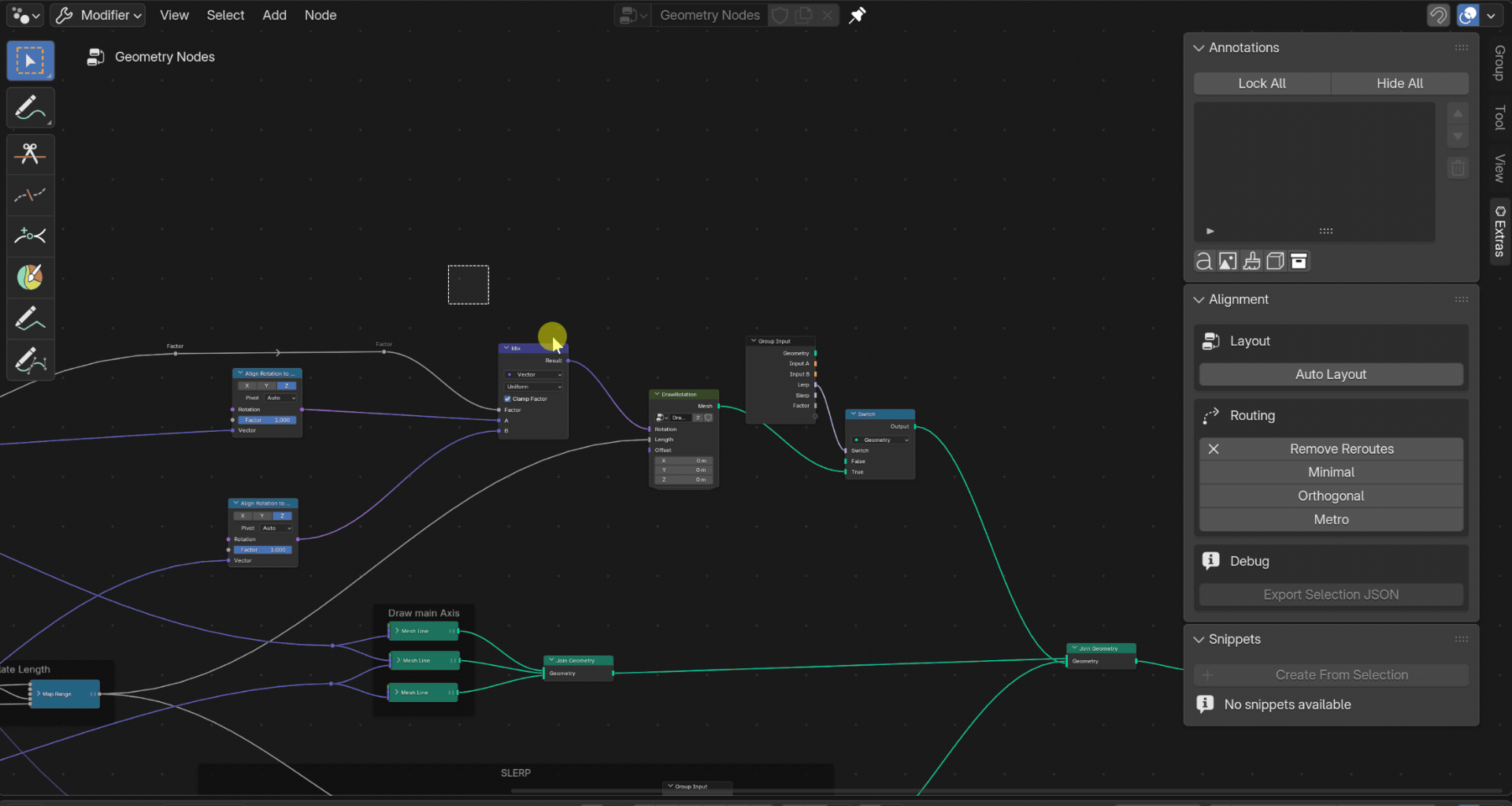
Task: Pick the Mute Links tool
Action: point(30,195)
